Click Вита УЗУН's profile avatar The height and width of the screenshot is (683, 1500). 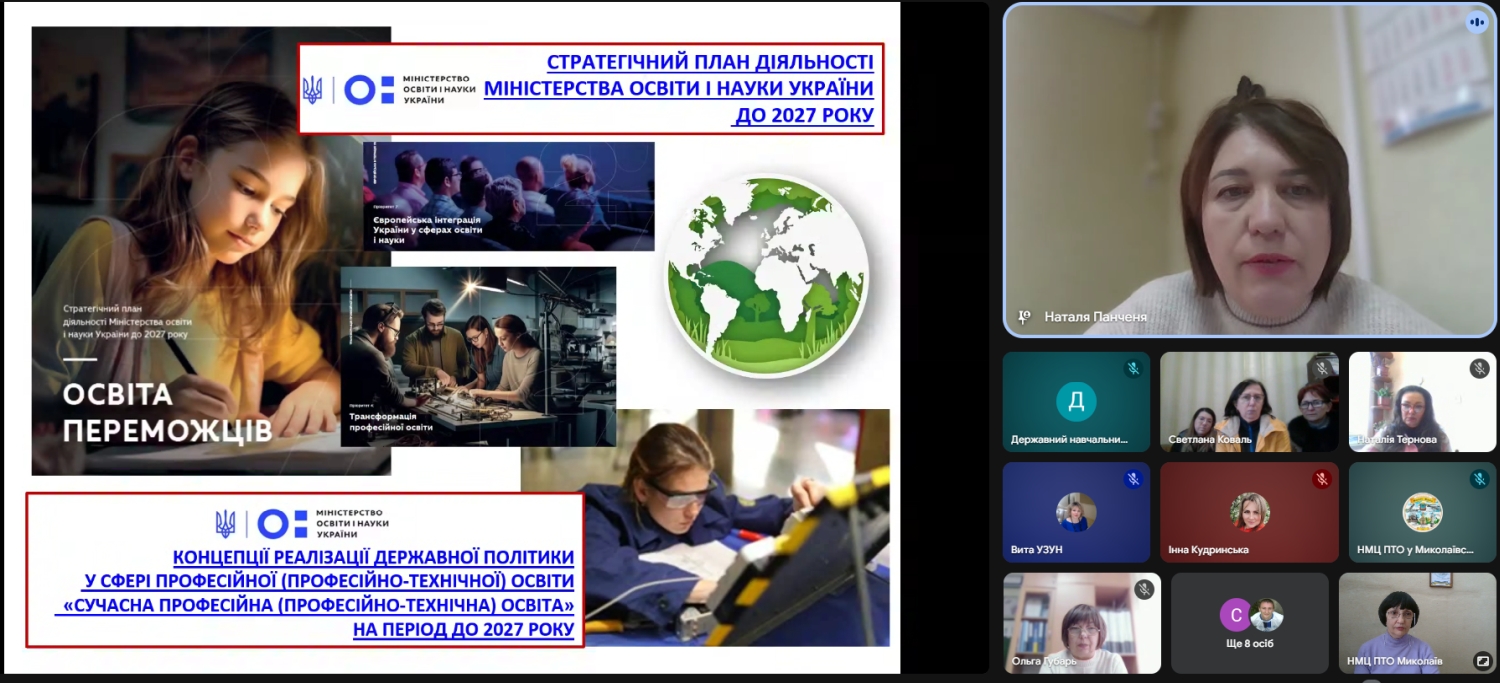coord(1076,512)
